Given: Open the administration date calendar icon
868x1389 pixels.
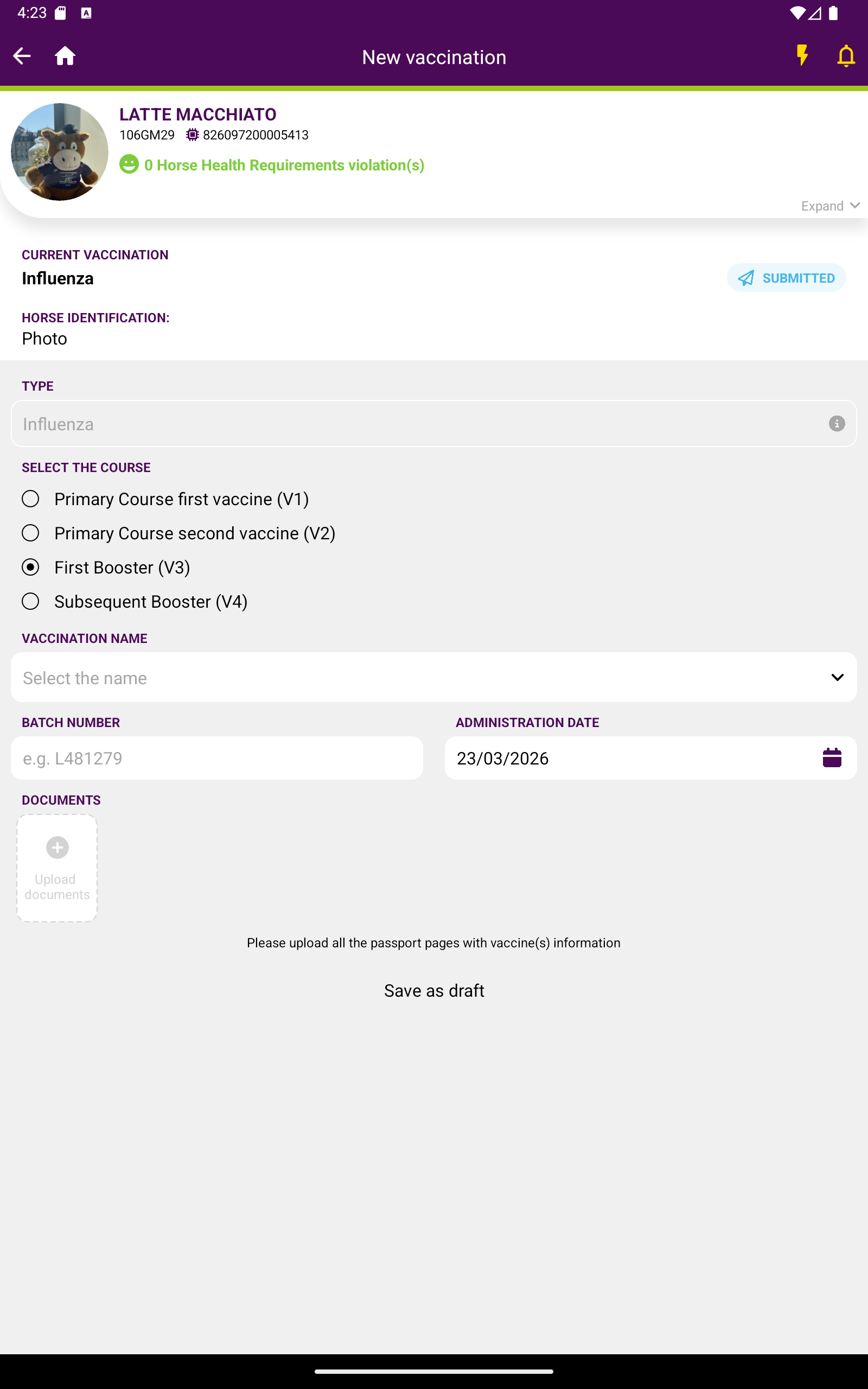Looking at the screenshot, I should 831,757.
